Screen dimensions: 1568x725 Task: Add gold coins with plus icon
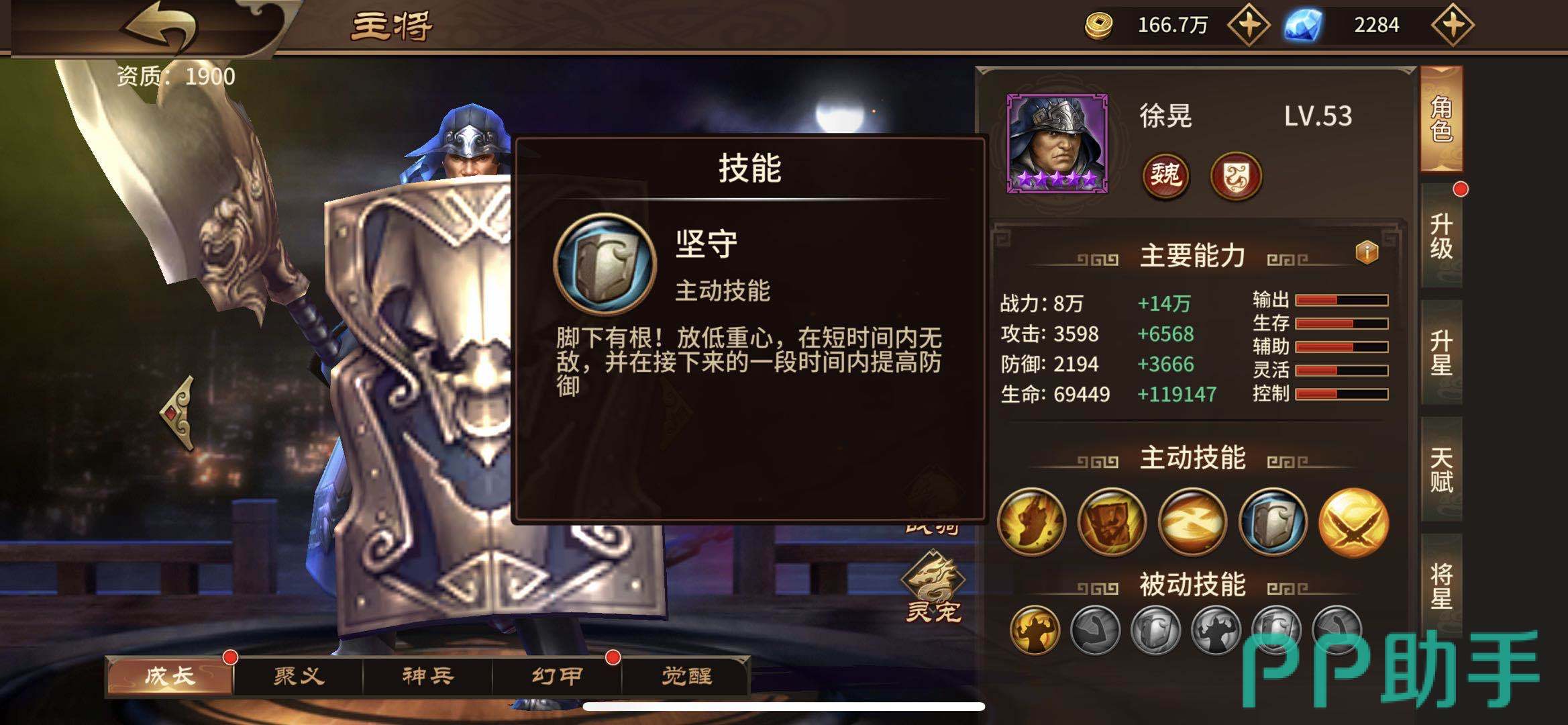coord(1248,25)
